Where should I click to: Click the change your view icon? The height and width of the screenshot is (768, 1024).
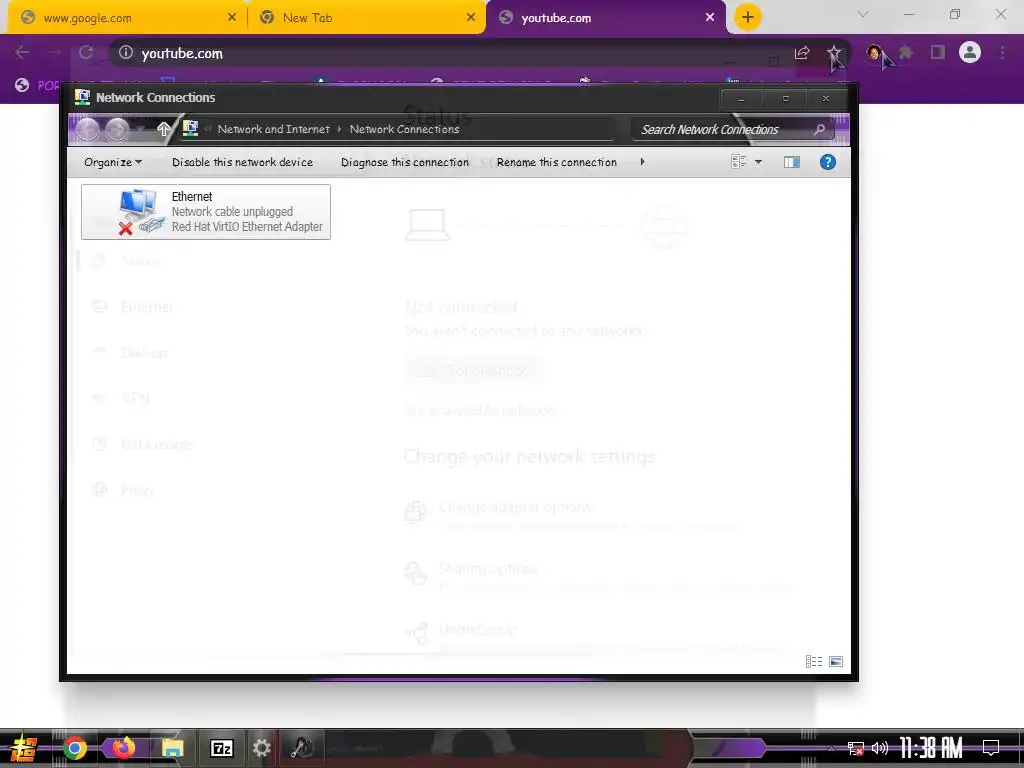pyautogui.click(x=739, y=161)
